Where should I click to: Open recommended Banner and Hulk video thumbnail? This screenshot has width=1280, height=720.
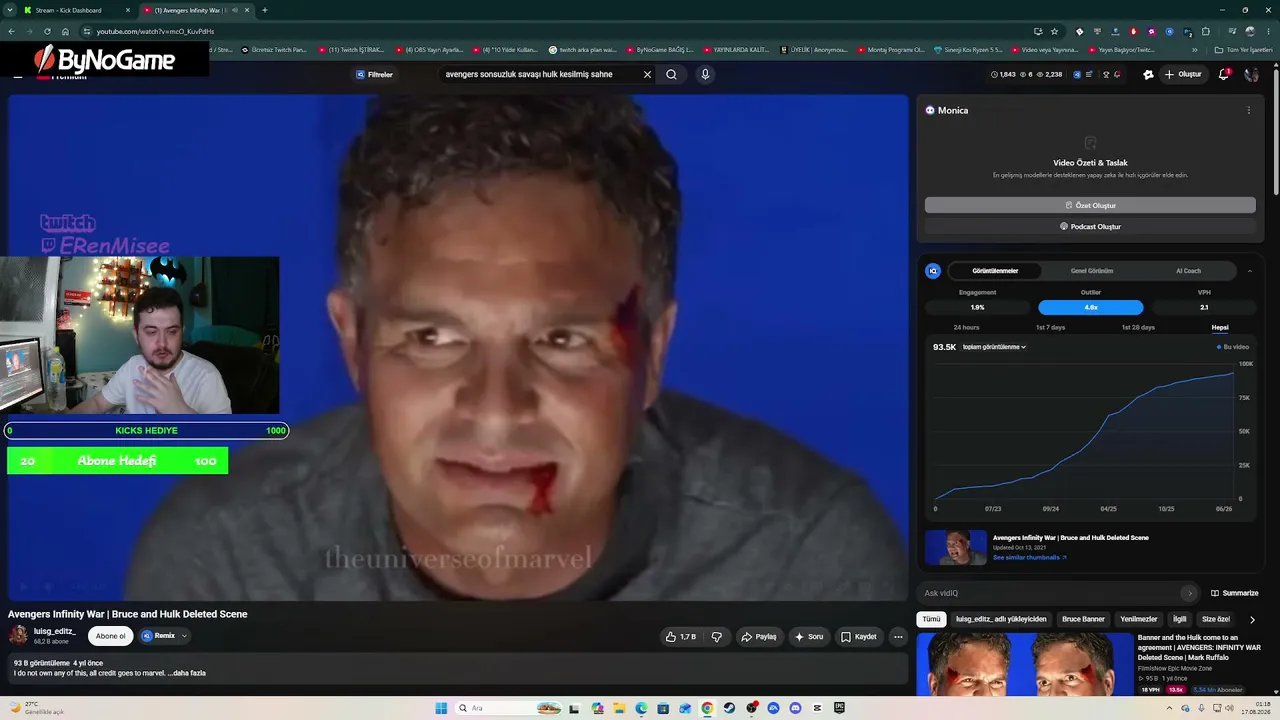[x=1024, y=664]
